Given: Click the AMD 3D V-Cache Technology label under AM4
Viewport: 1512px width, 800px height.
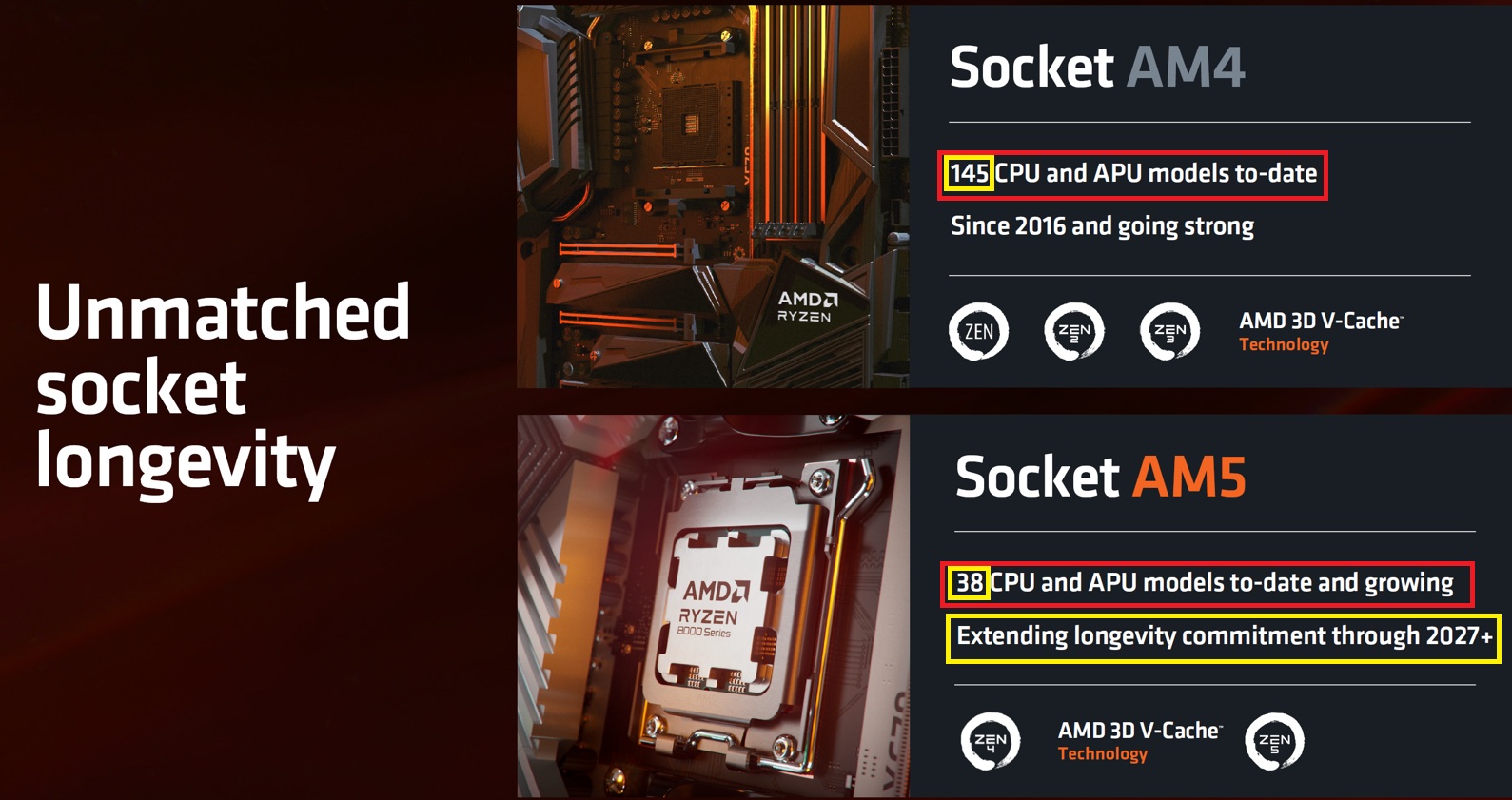Looking at the screenshot, I should (x=1322, y=331).
